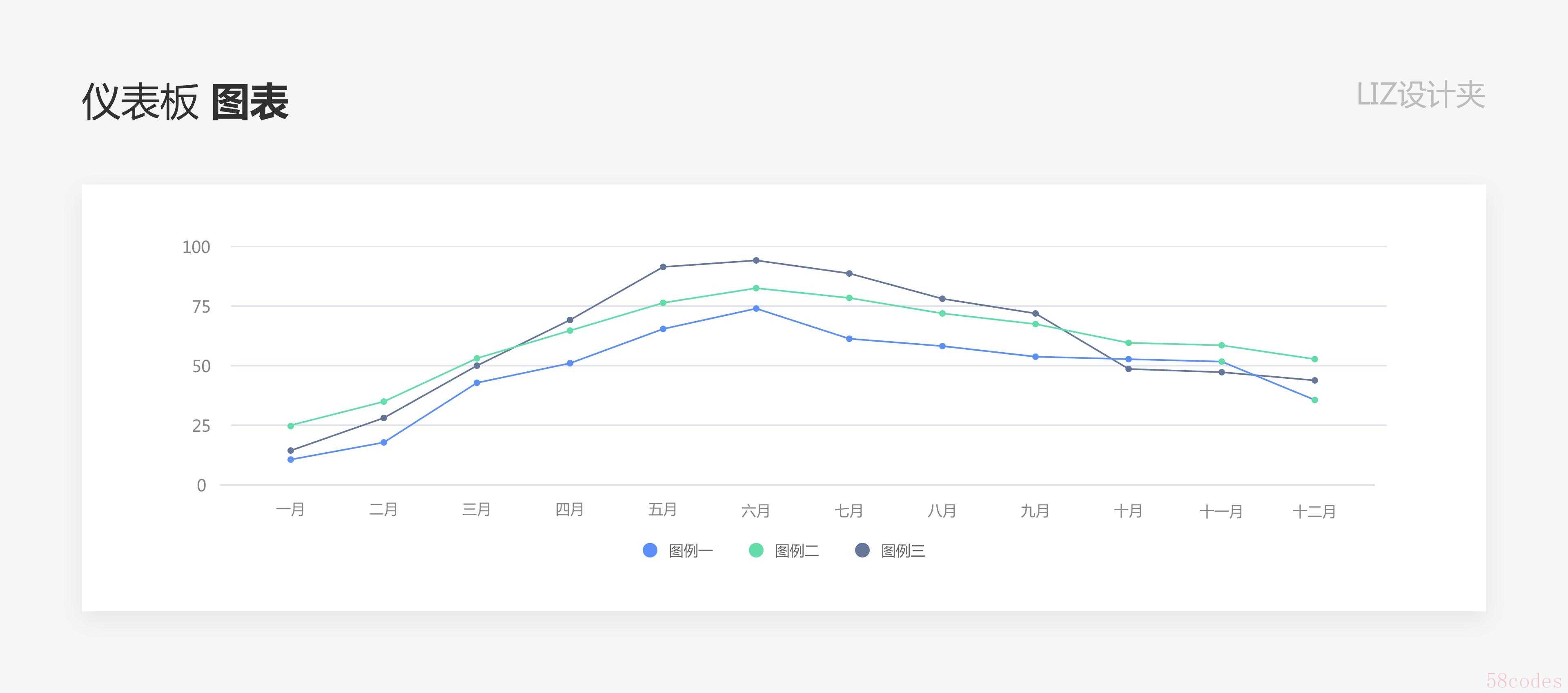Click the LIZ设计夹 brand text
Screen dimensions: 1568x693
click(x=1421, y=95)
